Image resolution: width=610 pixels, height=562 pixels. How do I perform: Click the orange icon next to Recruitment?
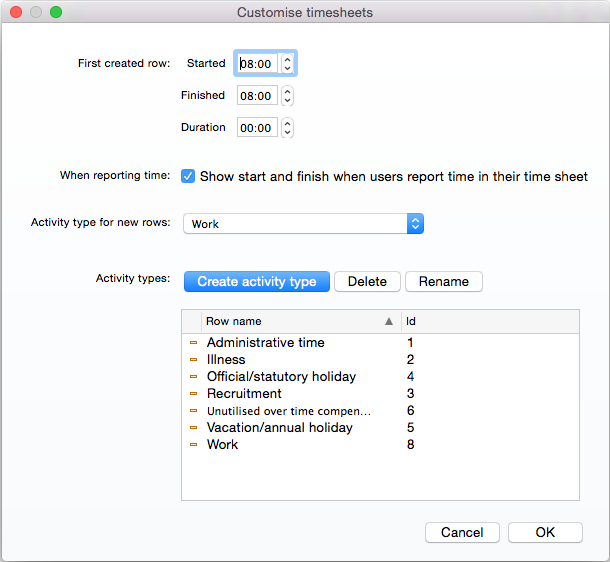tap(193, 394)
